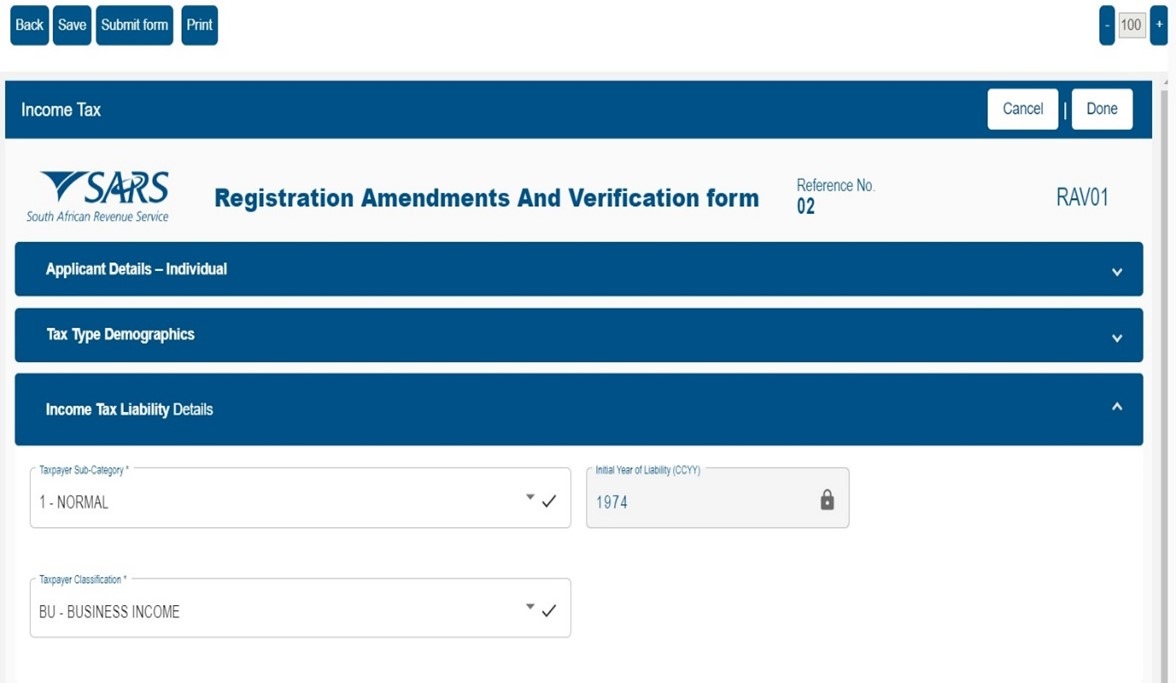Click Done in the Income Tax header
The image size is (1176, 683).
[1101, 109]
